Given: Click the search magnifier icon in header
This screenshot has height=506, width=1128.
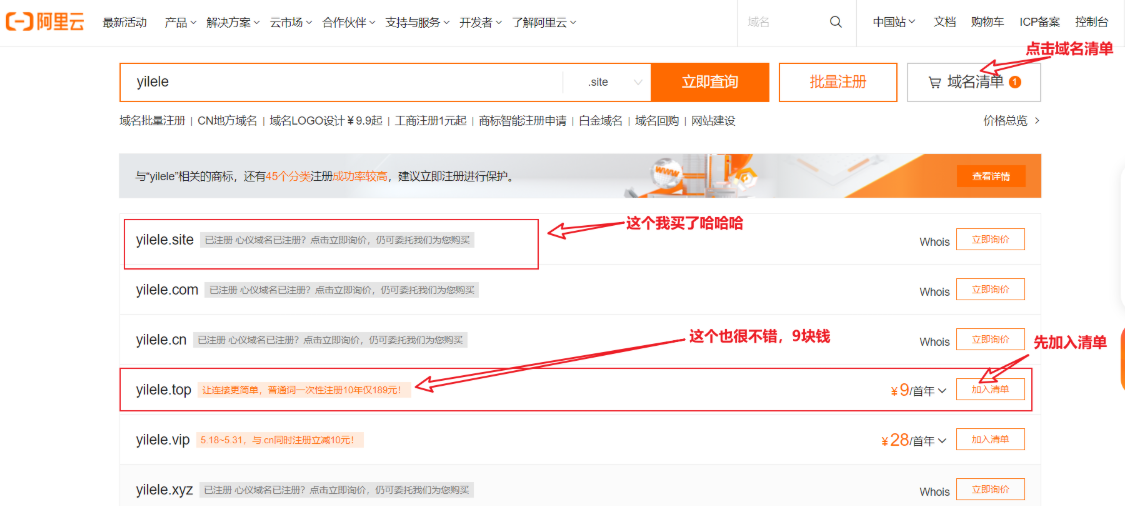Looking at the screenshot, I should point(835,22).
